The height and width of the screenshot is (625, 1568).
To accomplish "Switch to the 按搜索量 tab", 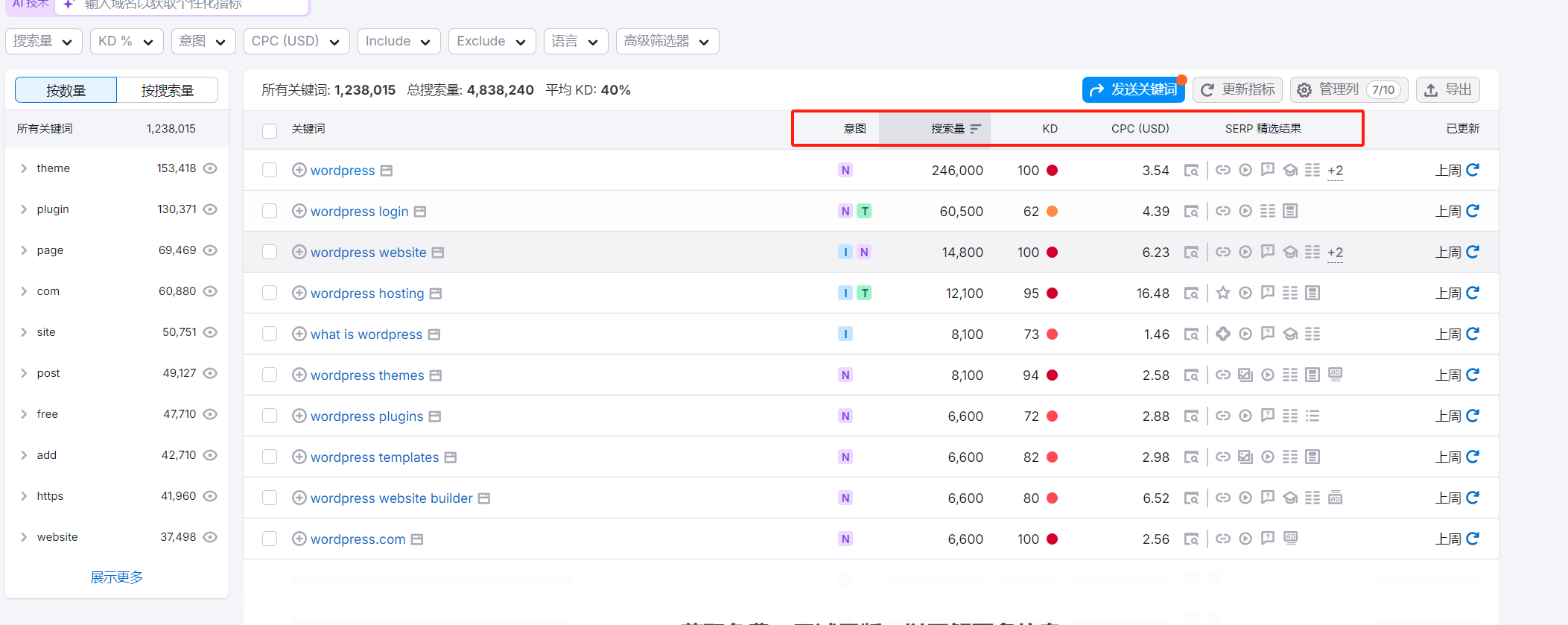I will point(168,90).
